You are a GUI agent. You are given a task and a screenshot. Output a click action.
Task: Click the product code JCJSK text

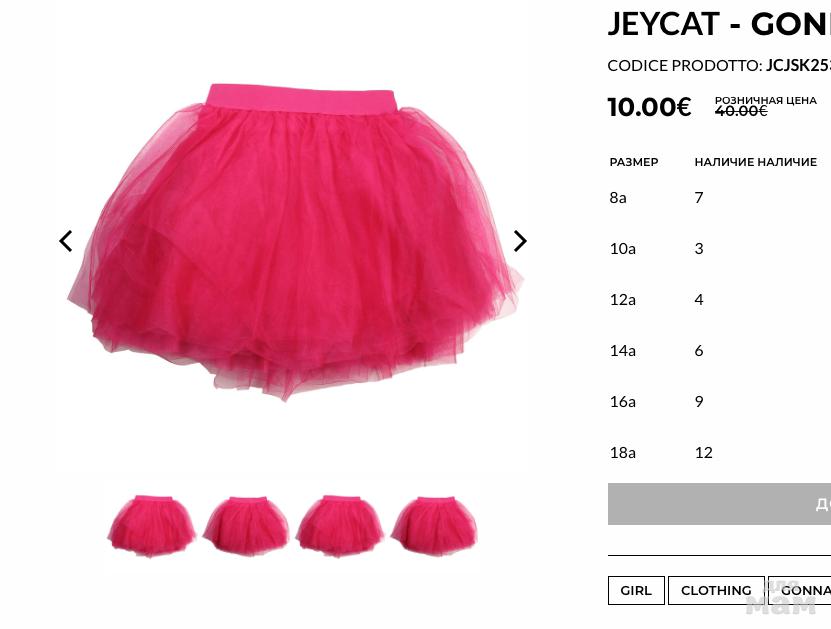click(x=798, y=65)
